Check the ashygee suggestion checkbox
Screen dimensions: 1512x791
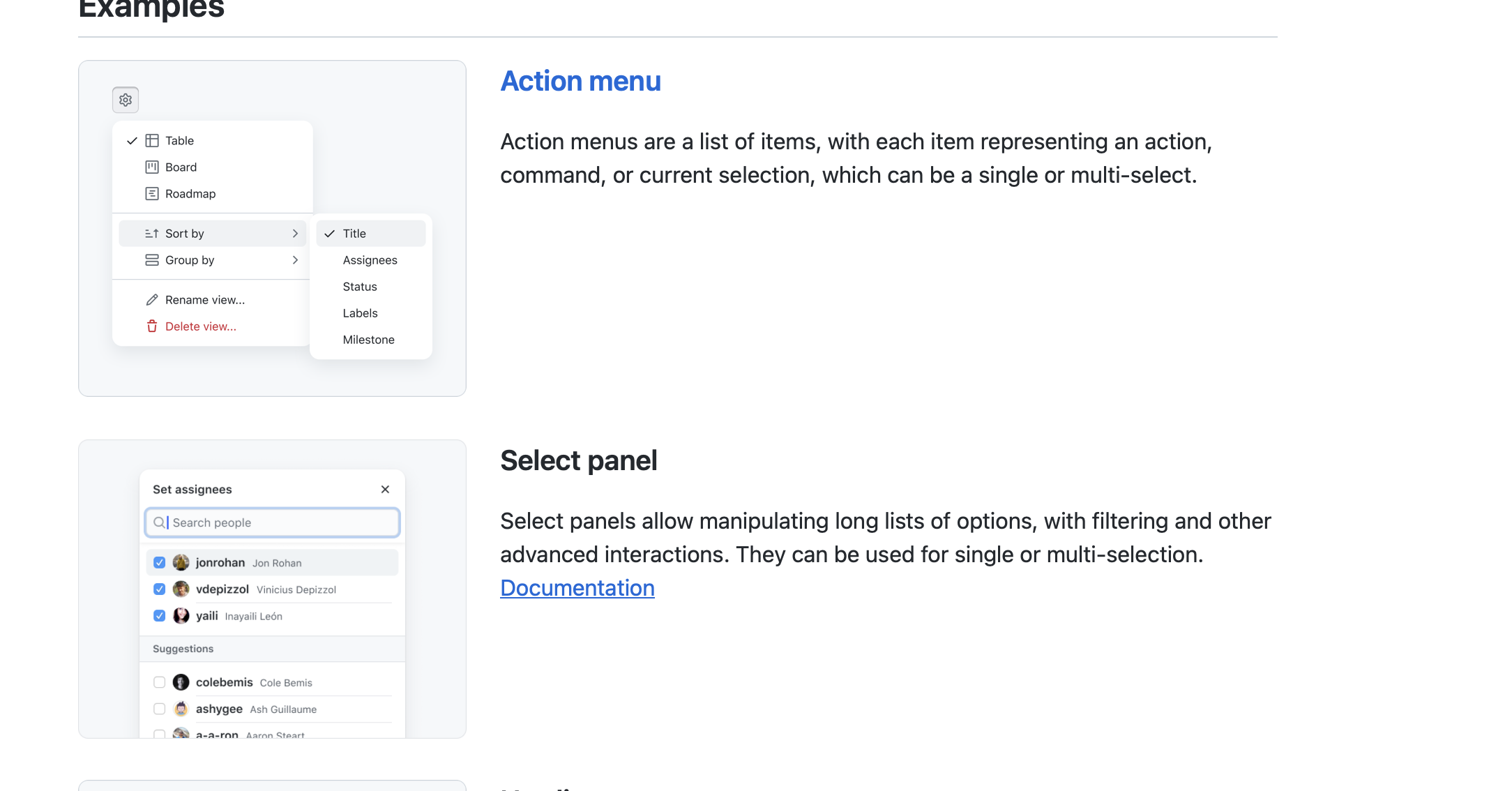point(160,708)
